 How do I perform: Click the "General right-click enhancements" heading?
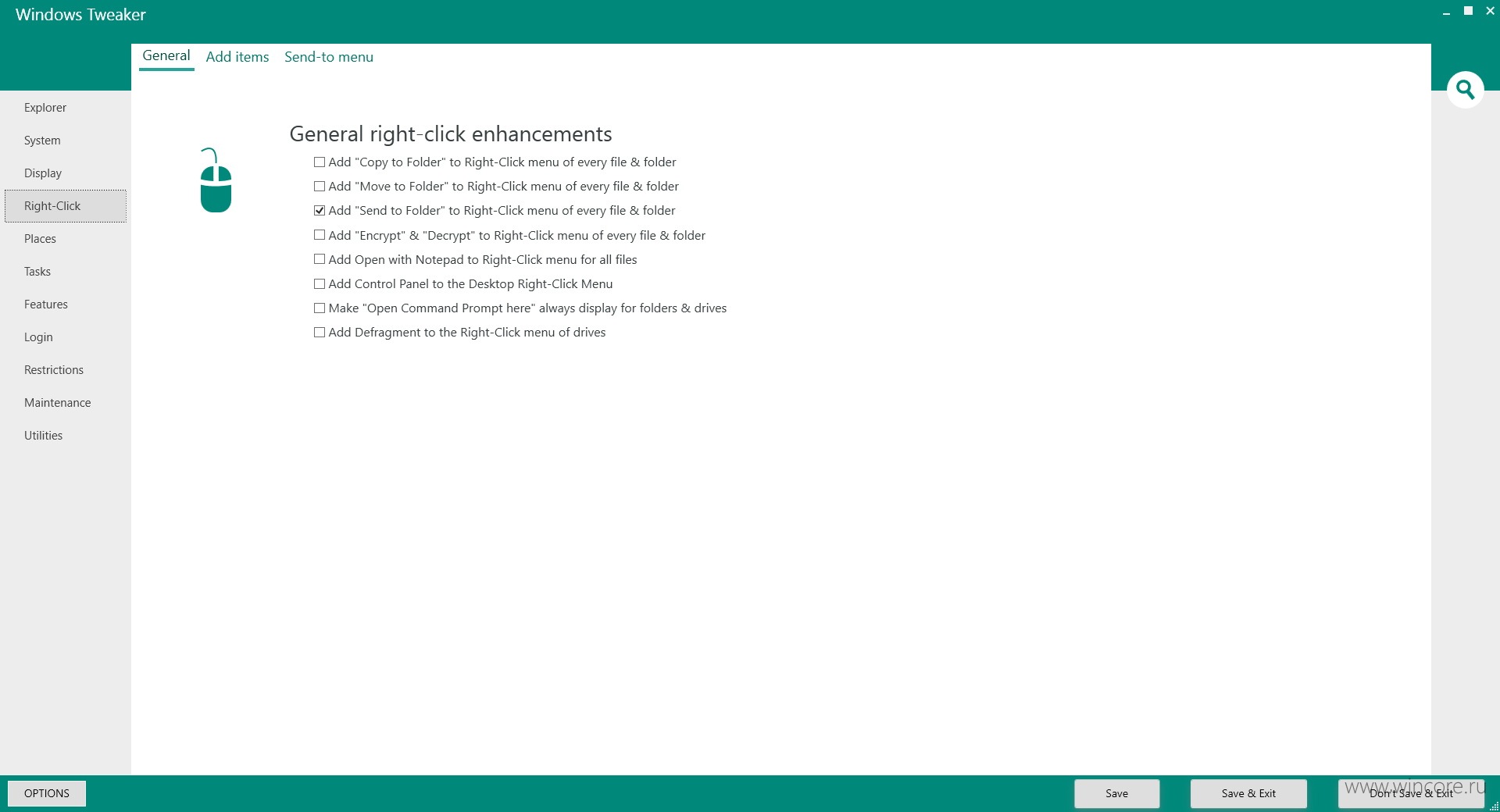click(451, 134)
